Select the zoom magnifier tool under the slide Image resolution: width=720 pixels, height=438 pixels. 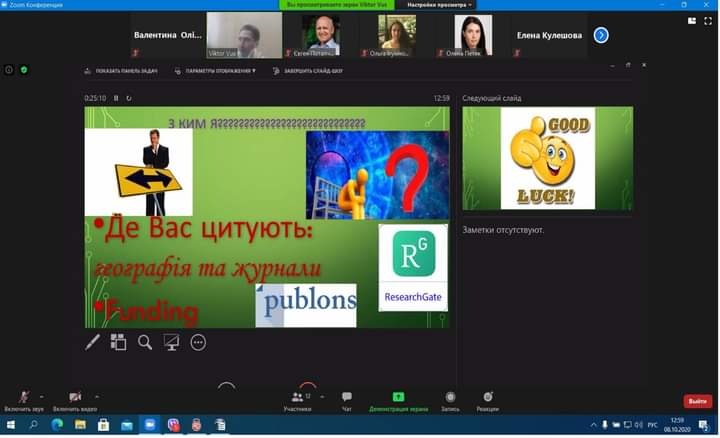pos(145,343)
